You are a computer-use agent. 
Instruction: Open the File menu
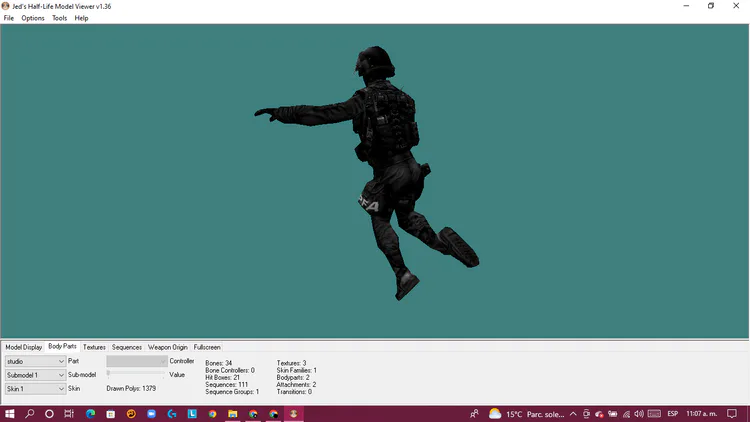coord(9,18)
